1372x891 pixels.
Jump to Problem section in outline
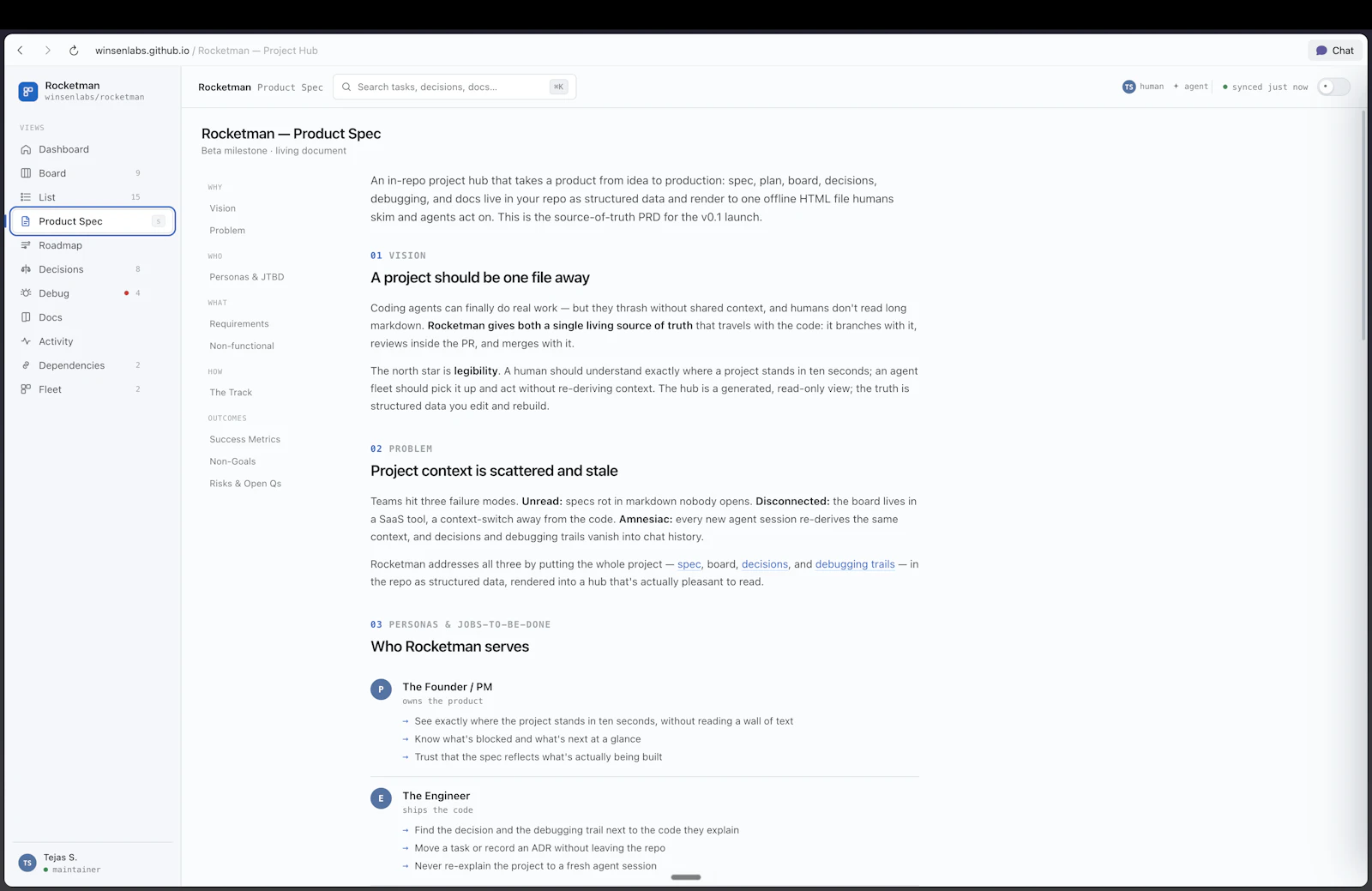click(227, 231)
